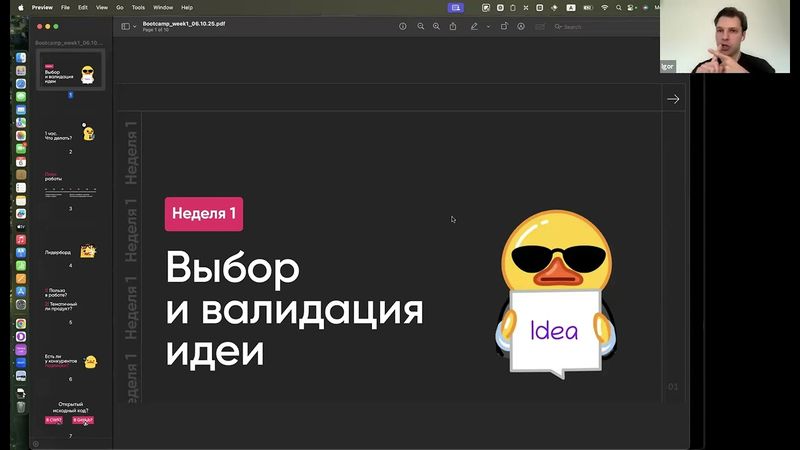Select page 1 thumbnail with sunglasses duck
This screenshot has width=800, height=450.
click(70, 70)
